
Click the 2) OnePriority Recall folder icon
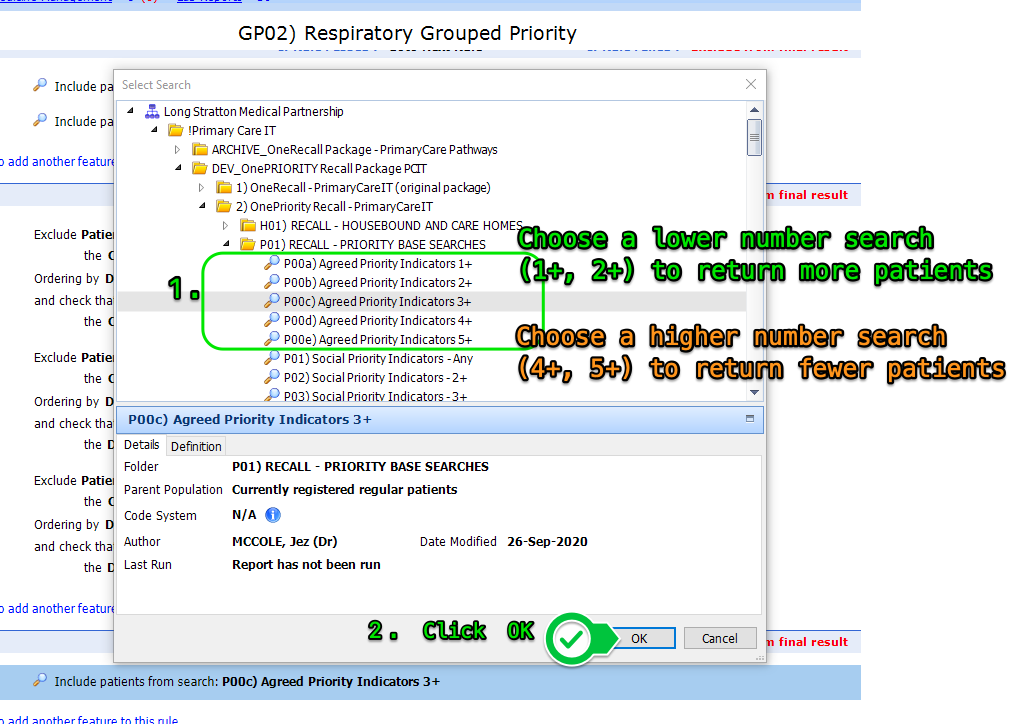224,206
